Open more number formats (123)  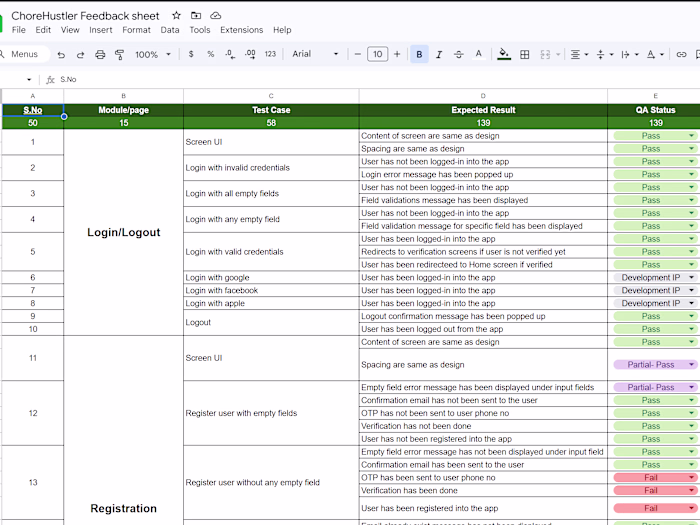270,54
